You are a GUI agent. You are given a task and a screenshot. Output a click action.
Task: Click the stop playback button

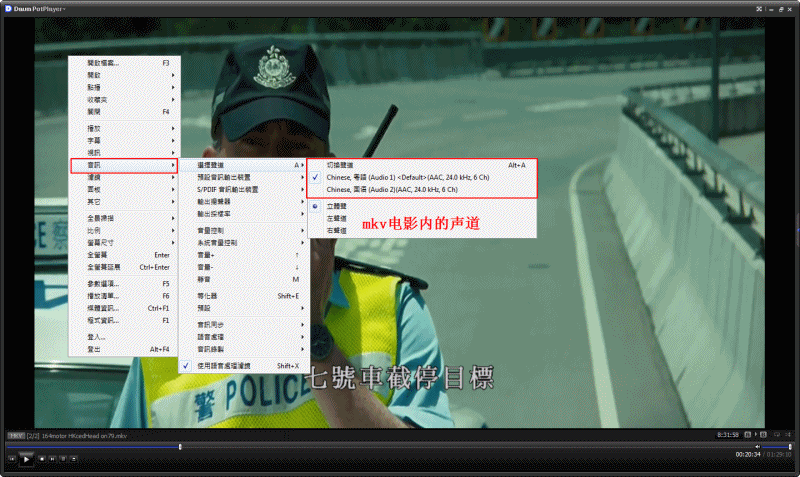(x=42, y=459)
